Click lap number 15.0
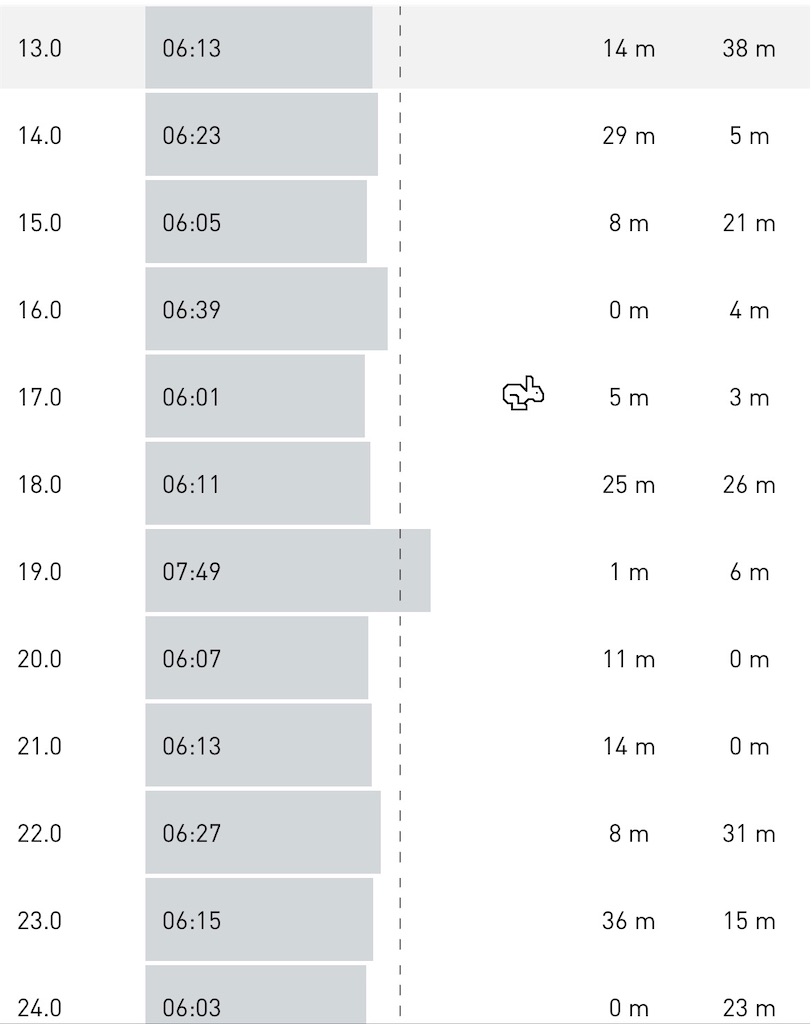Image resolution: width=811 pixels, height=1024 pixels. pyautogui.click(x=39, y=223)
